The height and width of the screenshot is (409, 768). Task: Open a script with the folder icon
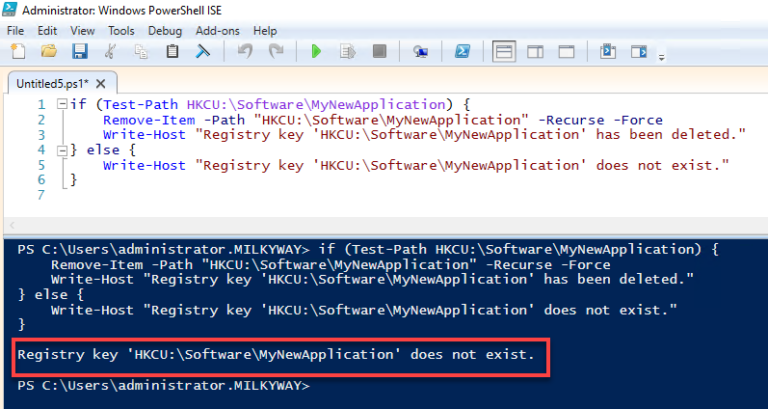tap(48, 51)
